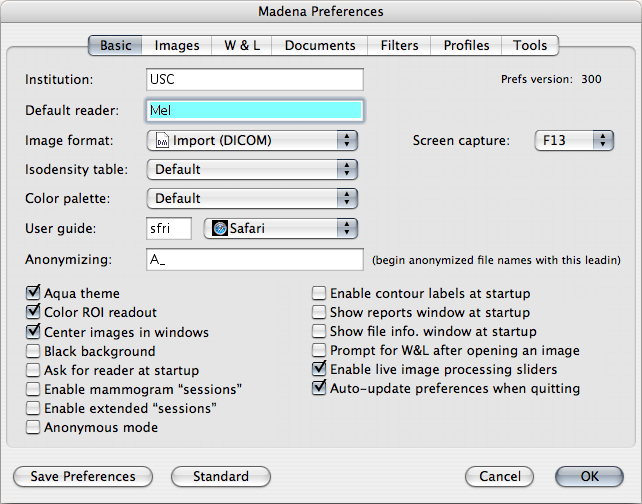Click the DICOM icon in Image format

click(x=161, y=141)
